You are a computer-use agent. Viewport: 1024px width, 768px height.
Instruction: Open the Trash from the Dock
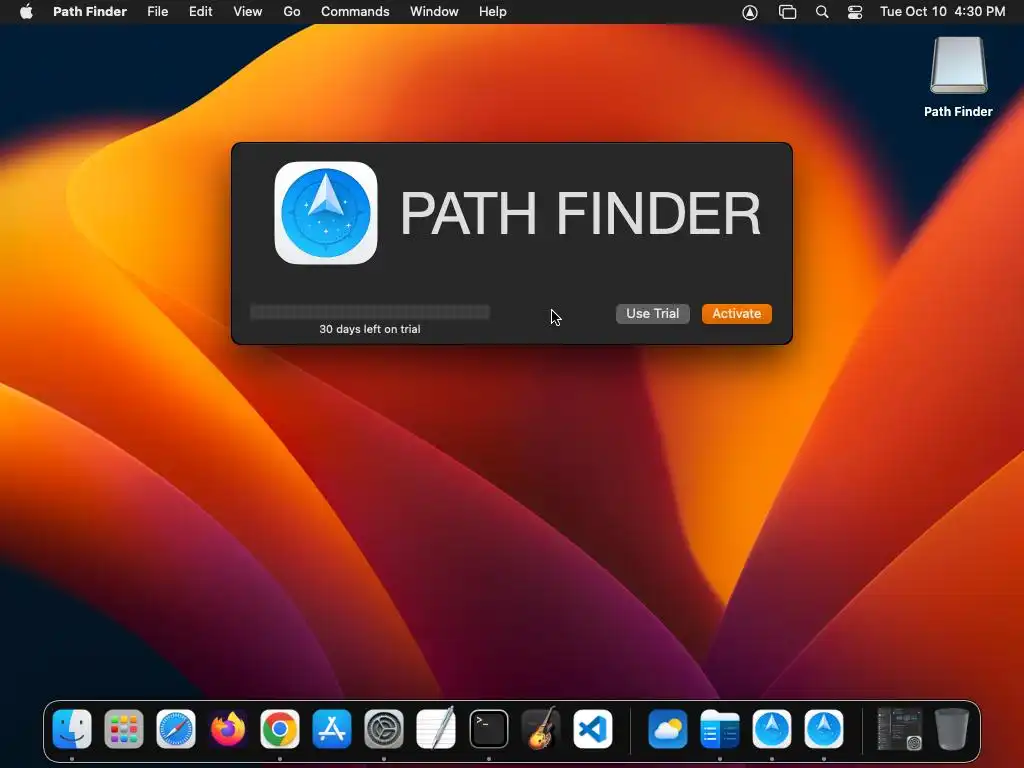(x=952, y=729)
